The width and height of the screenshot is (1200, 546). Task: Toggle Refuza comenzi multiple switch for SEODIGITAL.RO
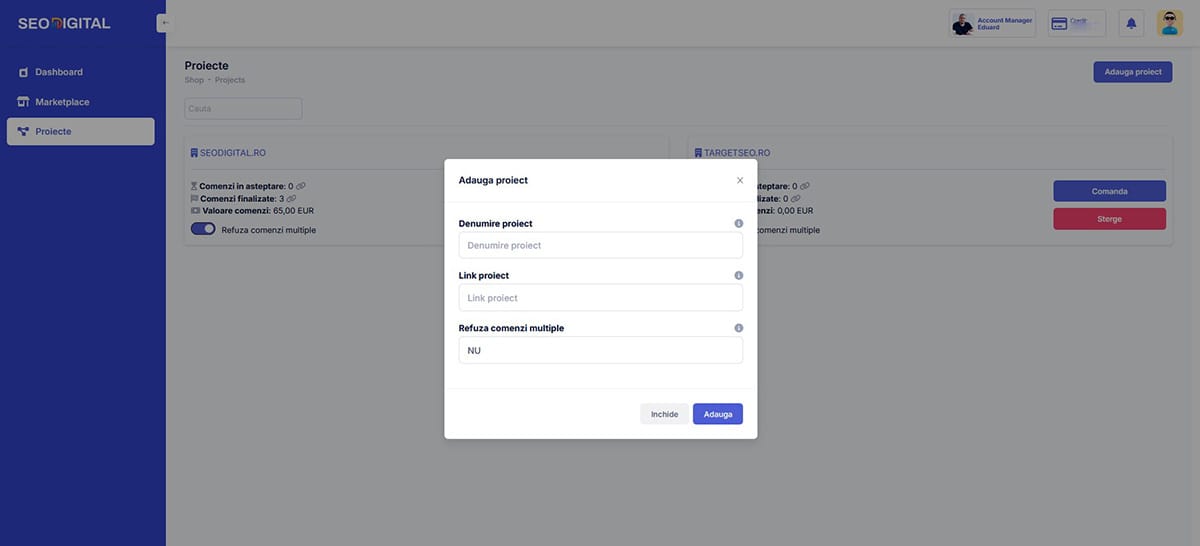(203, 229)
